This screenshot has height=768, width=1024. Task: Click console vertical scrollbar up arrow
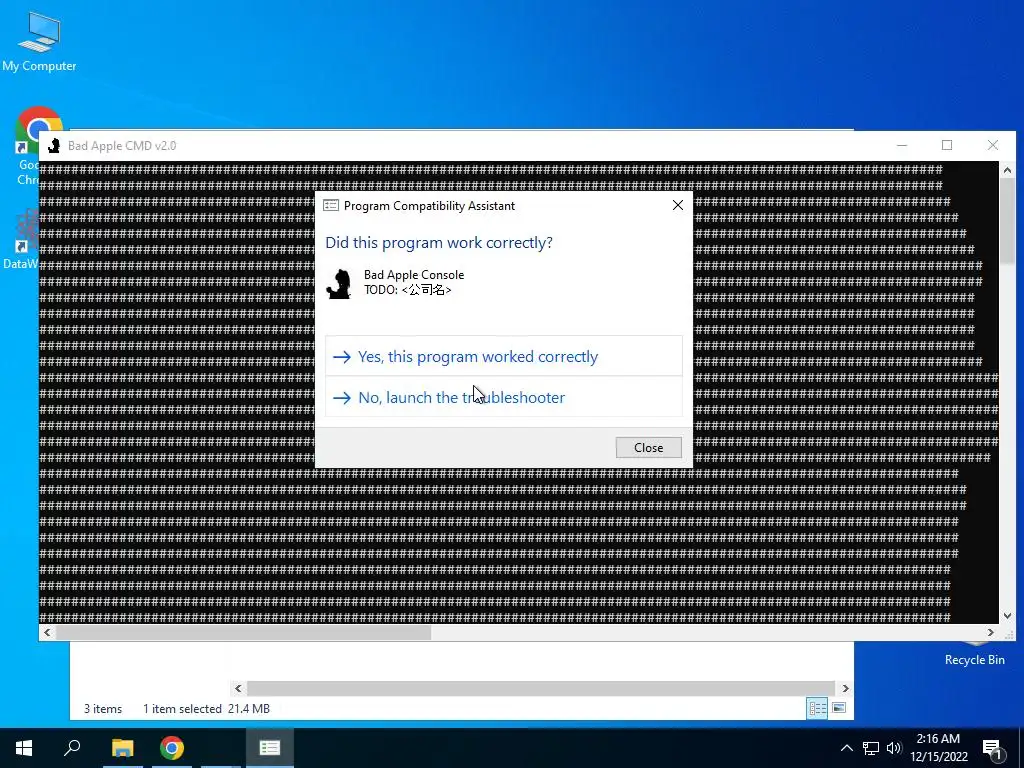(x=1007, y=170)
